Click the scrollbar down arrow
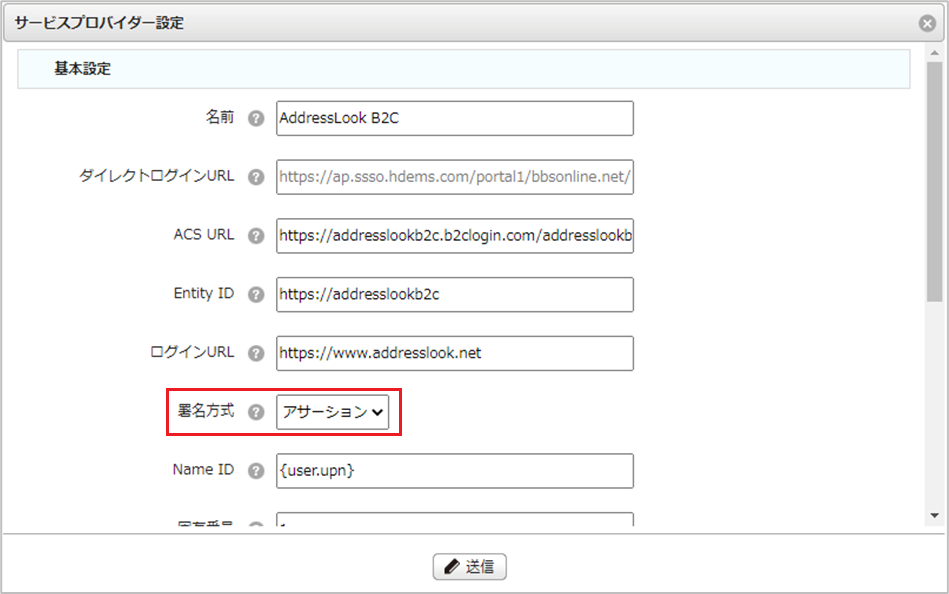Viewport: 949px width, 594px height. point(934,516)
